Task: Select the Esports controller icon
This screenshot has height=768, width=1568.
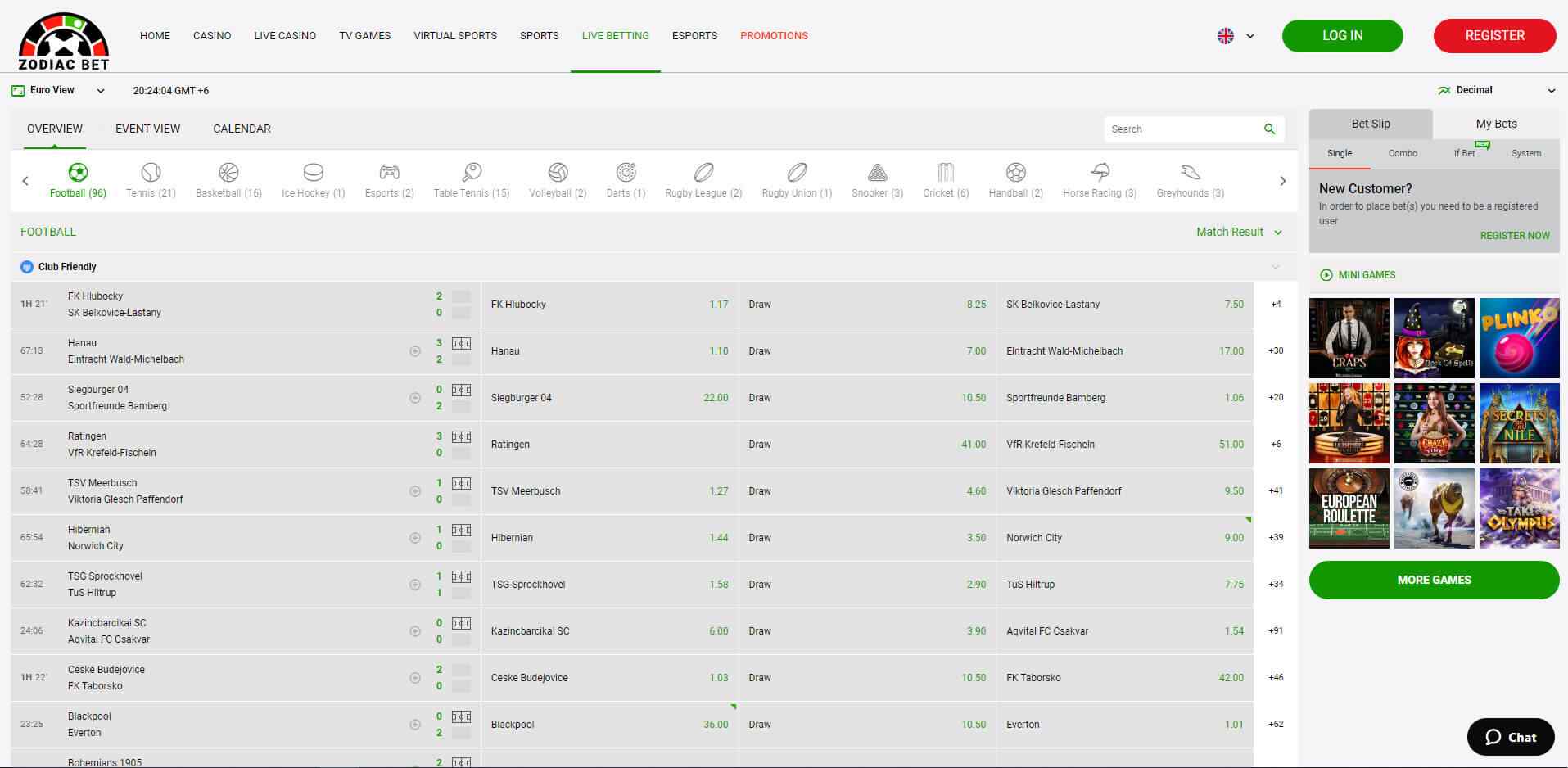Action: point(390,172)
